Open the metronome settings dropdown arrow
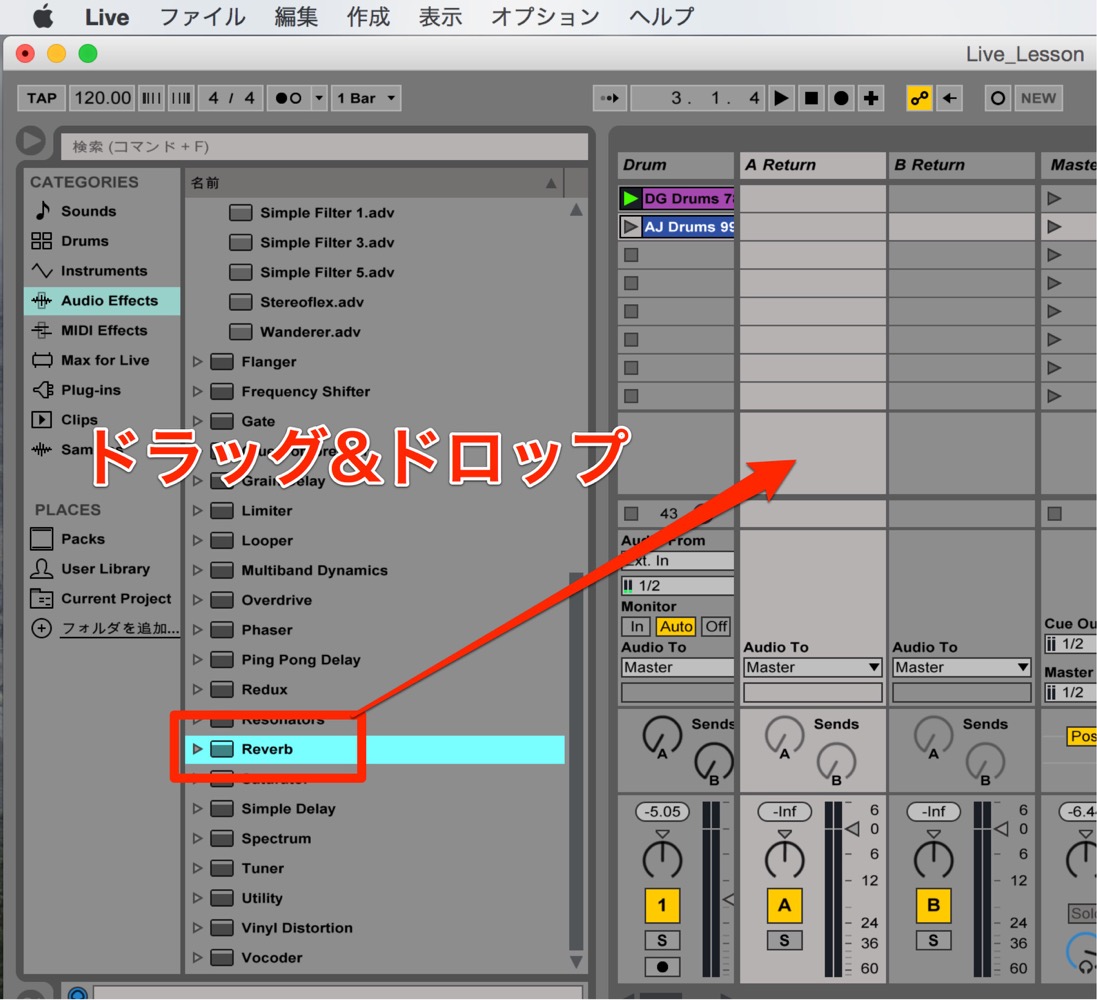Image resolution: width=1097 pixels, height=1000 pixels. click(319, 98)
